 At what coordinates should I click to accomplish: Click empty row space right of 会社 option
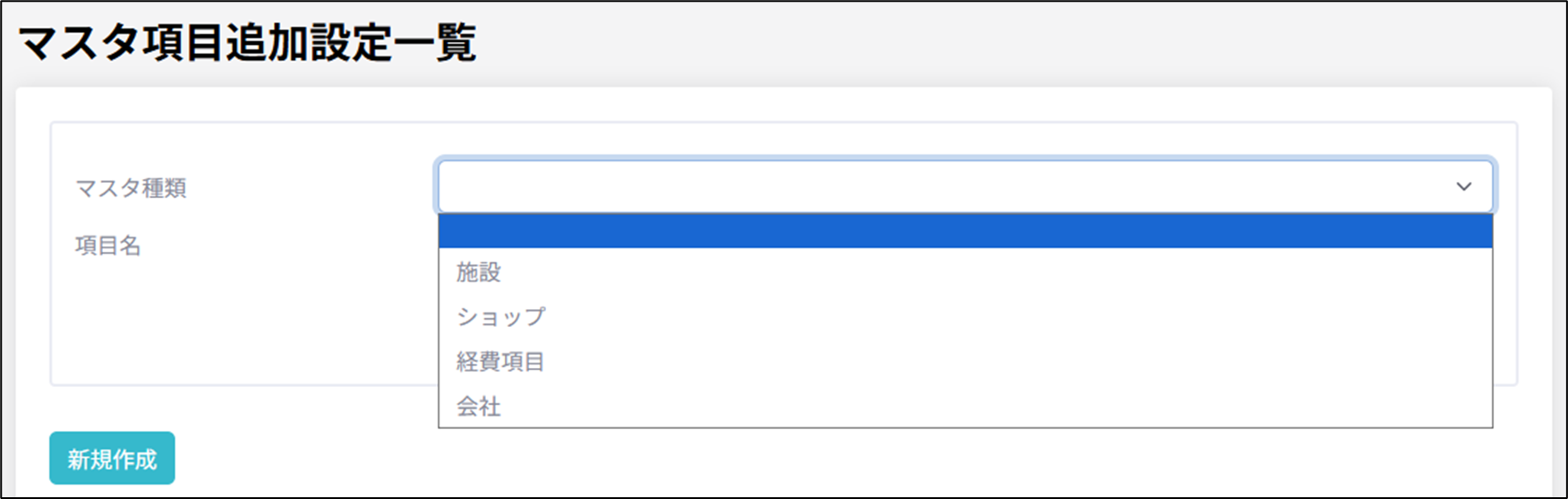click(984, 407)
